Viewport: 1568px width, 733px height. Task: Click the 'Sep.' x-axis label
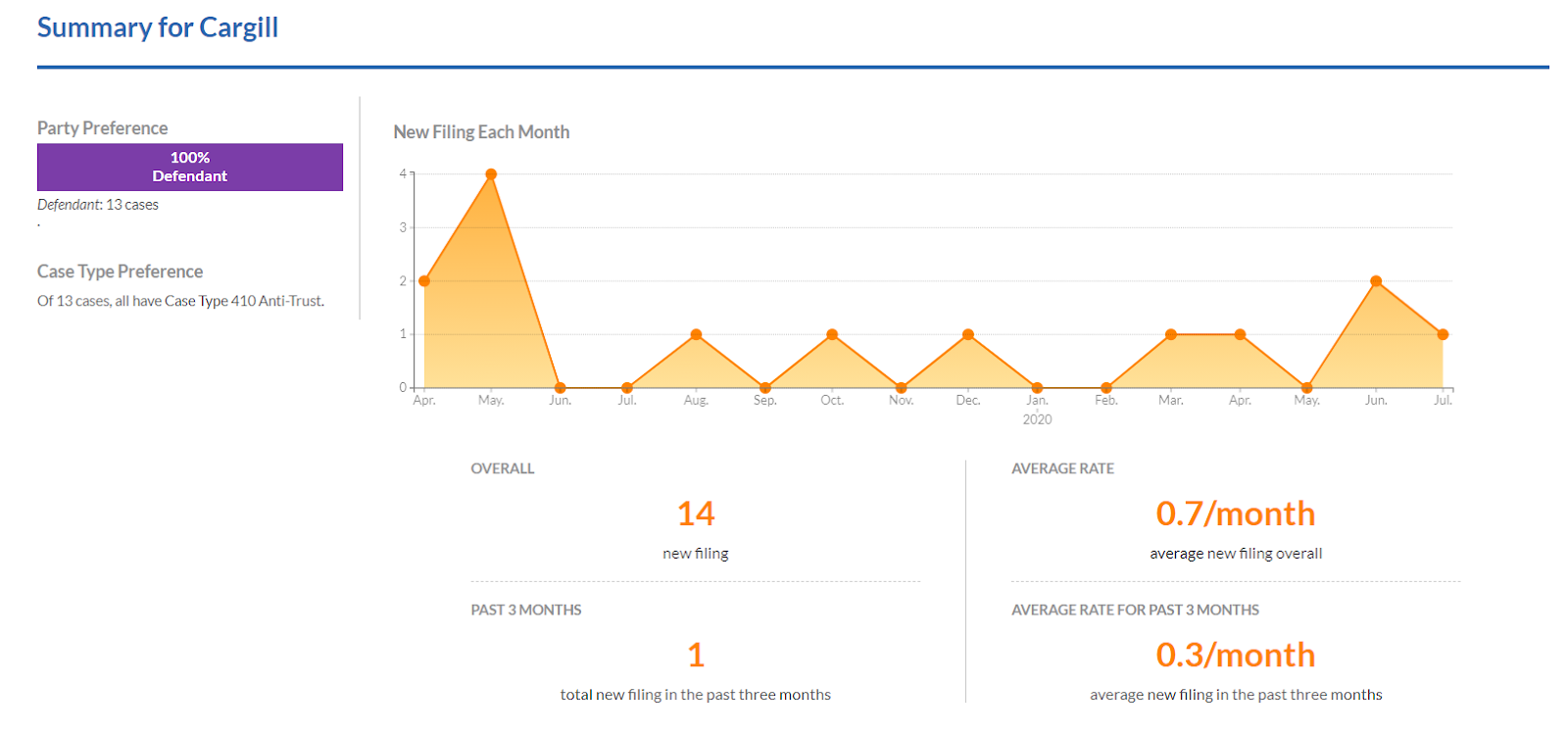tap(765, 401)
